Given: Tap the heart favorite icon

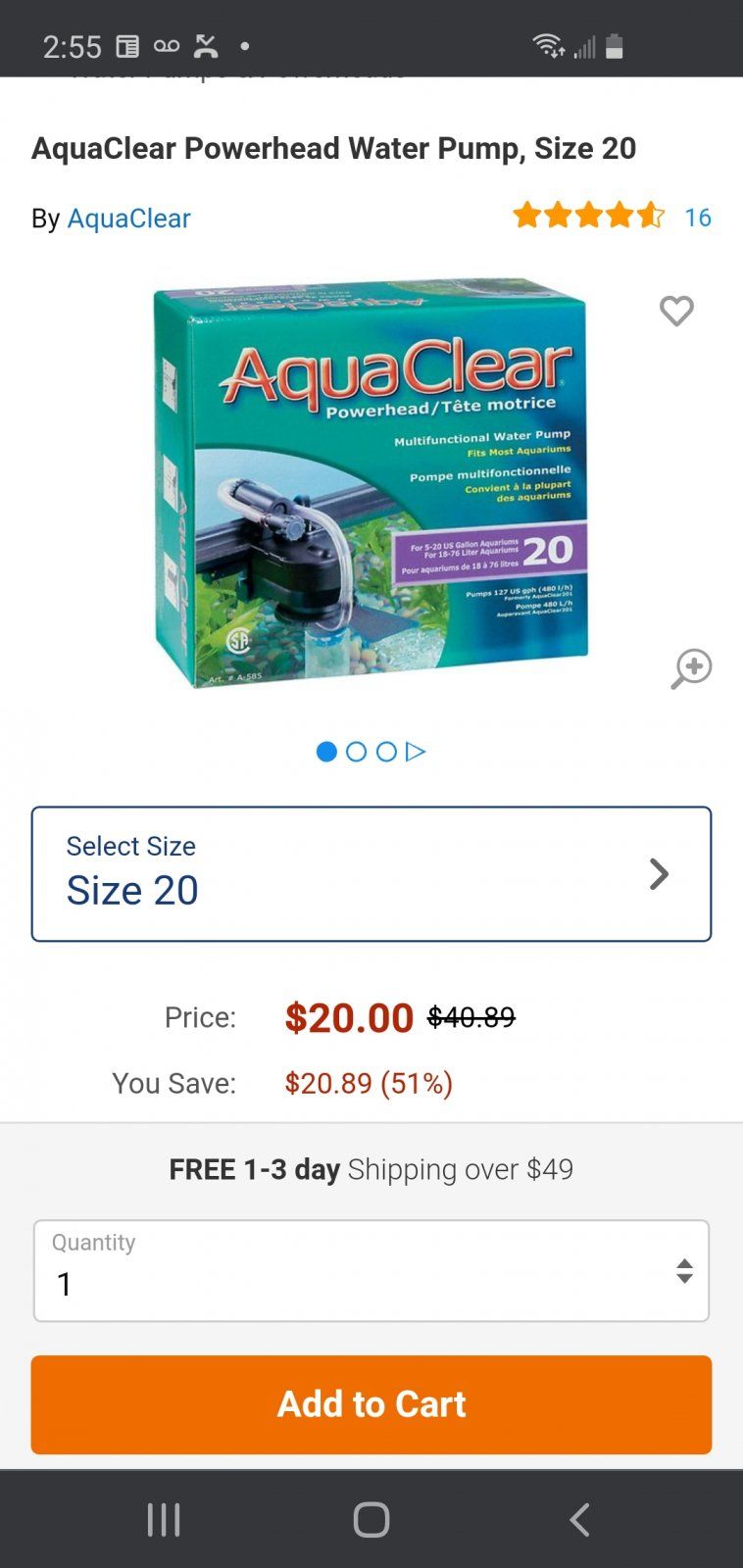Looking at the screenshot, I should click(x=676, y=311).
